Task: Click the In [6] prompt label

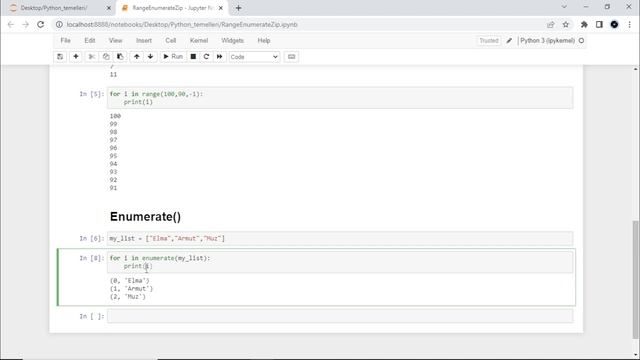Action: [x=92, y=238]
